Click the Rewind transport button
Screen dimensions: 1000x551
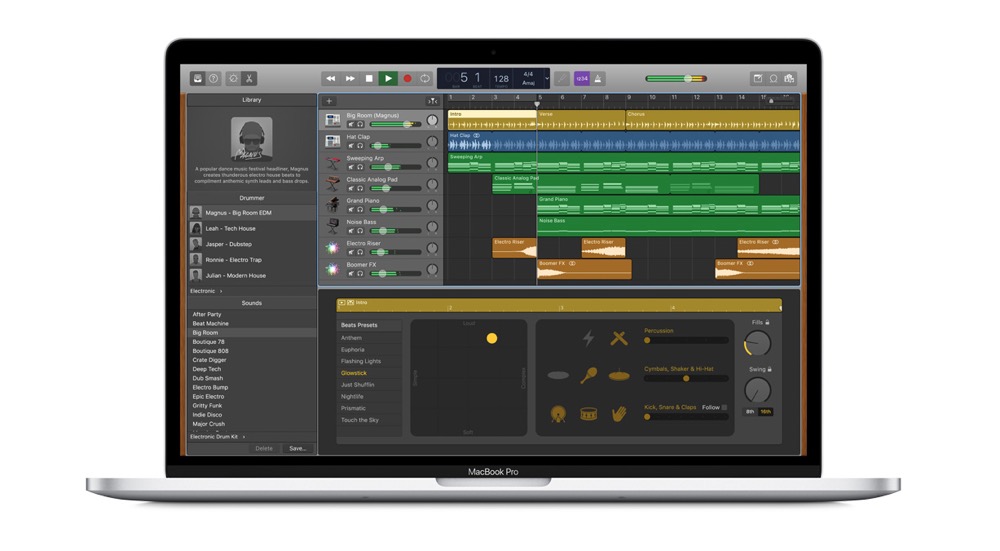click(x=330, y=78)
